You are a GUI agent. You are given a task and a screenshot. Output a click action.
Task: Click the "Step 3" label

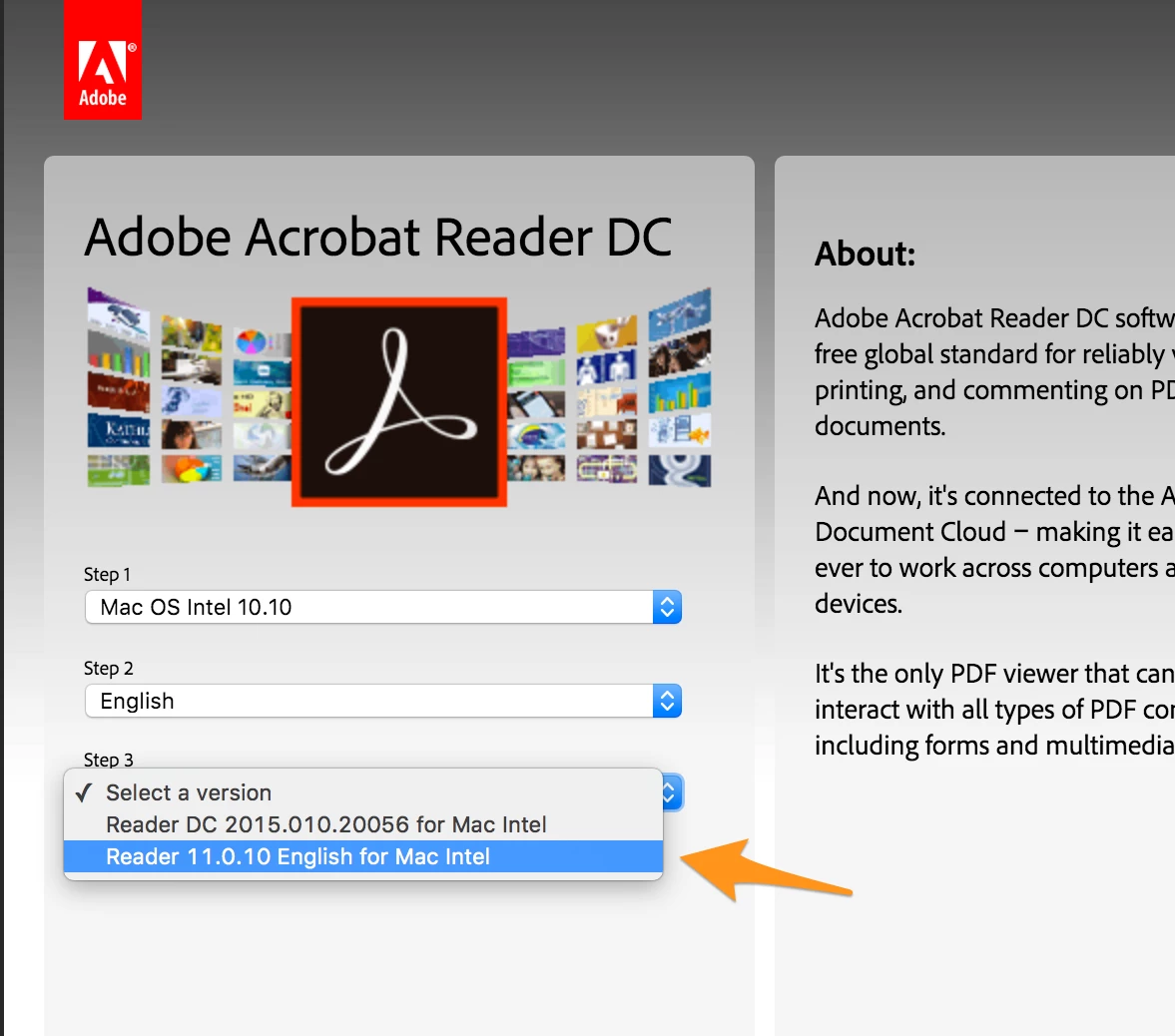coord(109,760)
